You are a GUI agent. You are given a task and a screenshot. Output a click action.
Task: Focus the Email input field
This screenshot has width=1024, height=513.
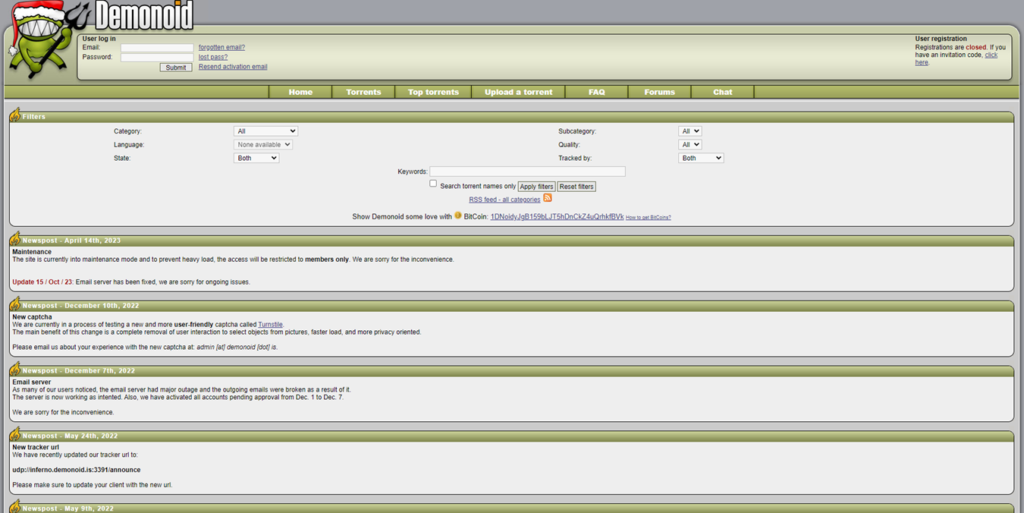click(157, 48)
